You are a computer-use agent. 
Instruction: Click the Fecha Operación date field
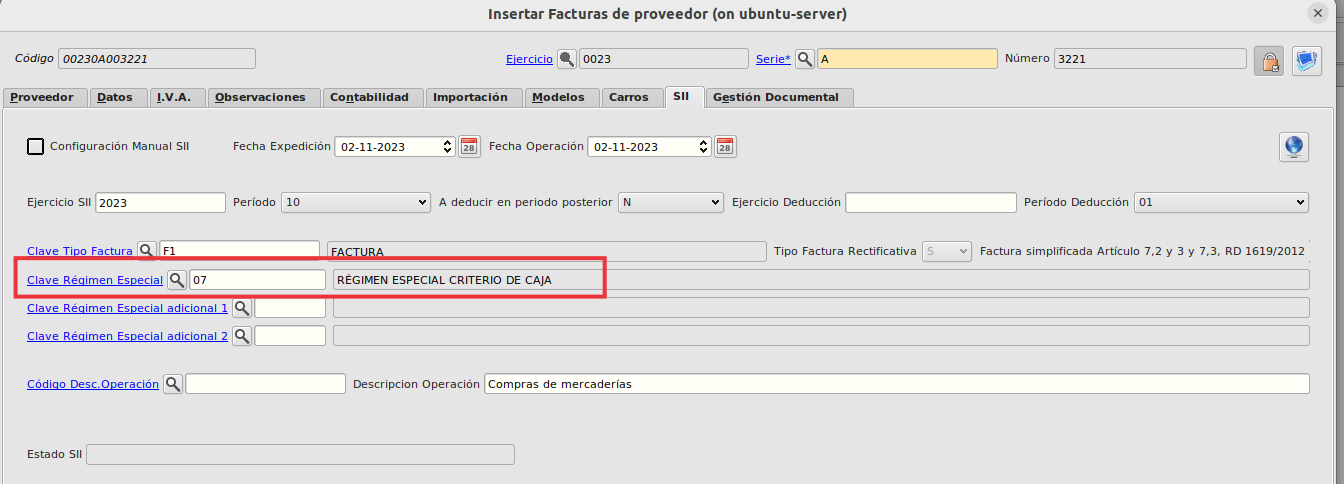[649, 147]
